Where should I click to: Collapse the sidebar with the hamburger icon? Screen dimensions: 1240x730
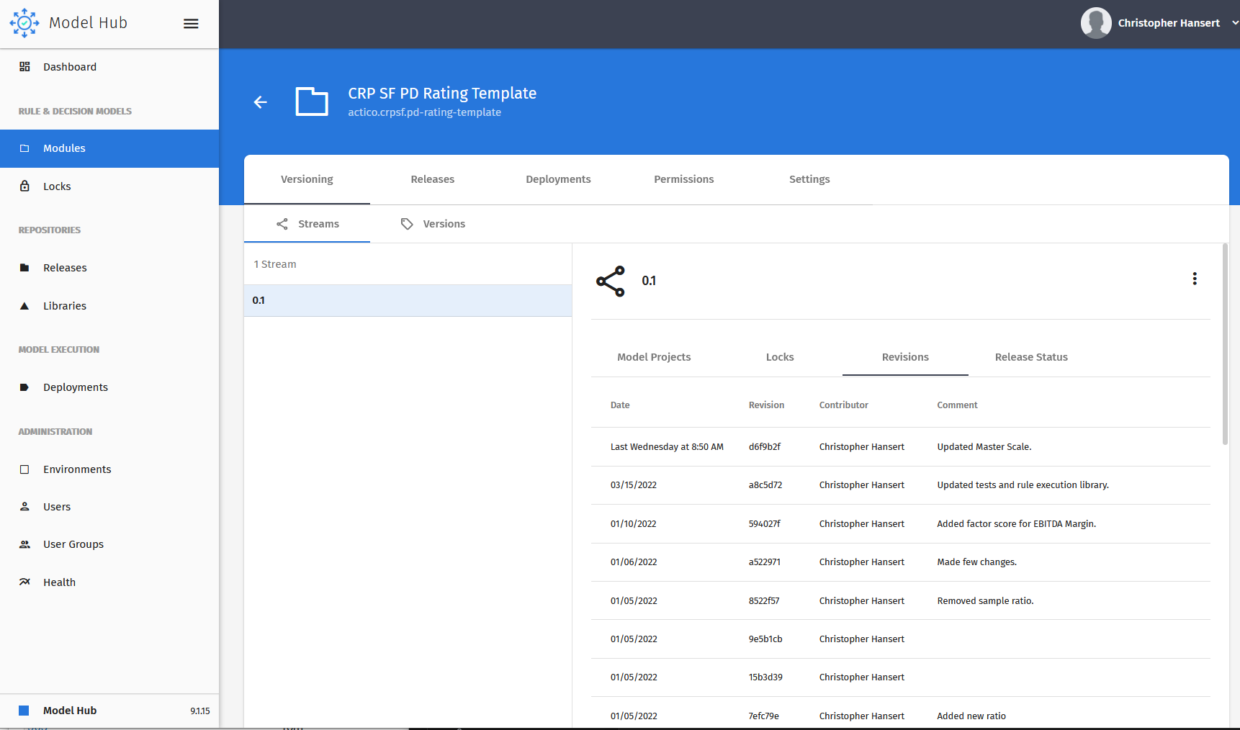pyautogui.click(x=191, y=23)
